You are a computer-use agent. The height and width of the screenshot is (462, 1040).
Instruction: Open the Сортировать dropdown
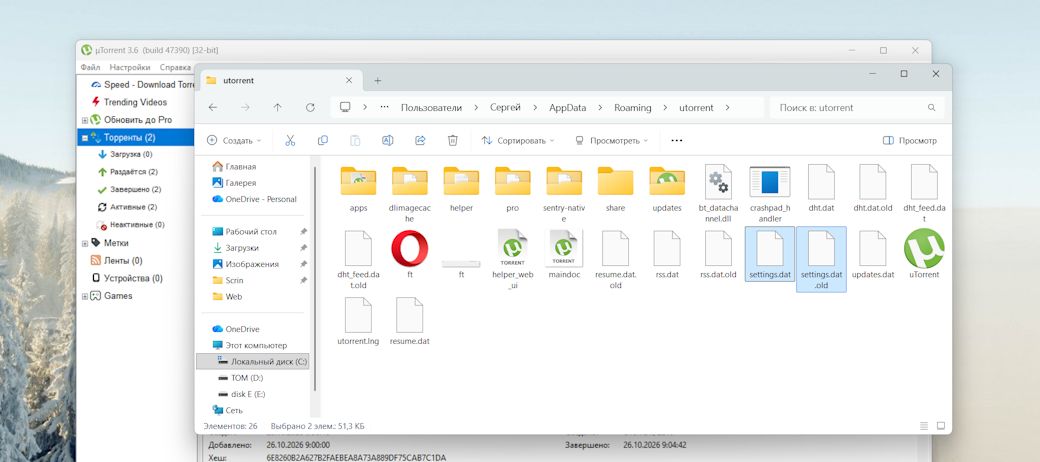click(x=518, y=141)
